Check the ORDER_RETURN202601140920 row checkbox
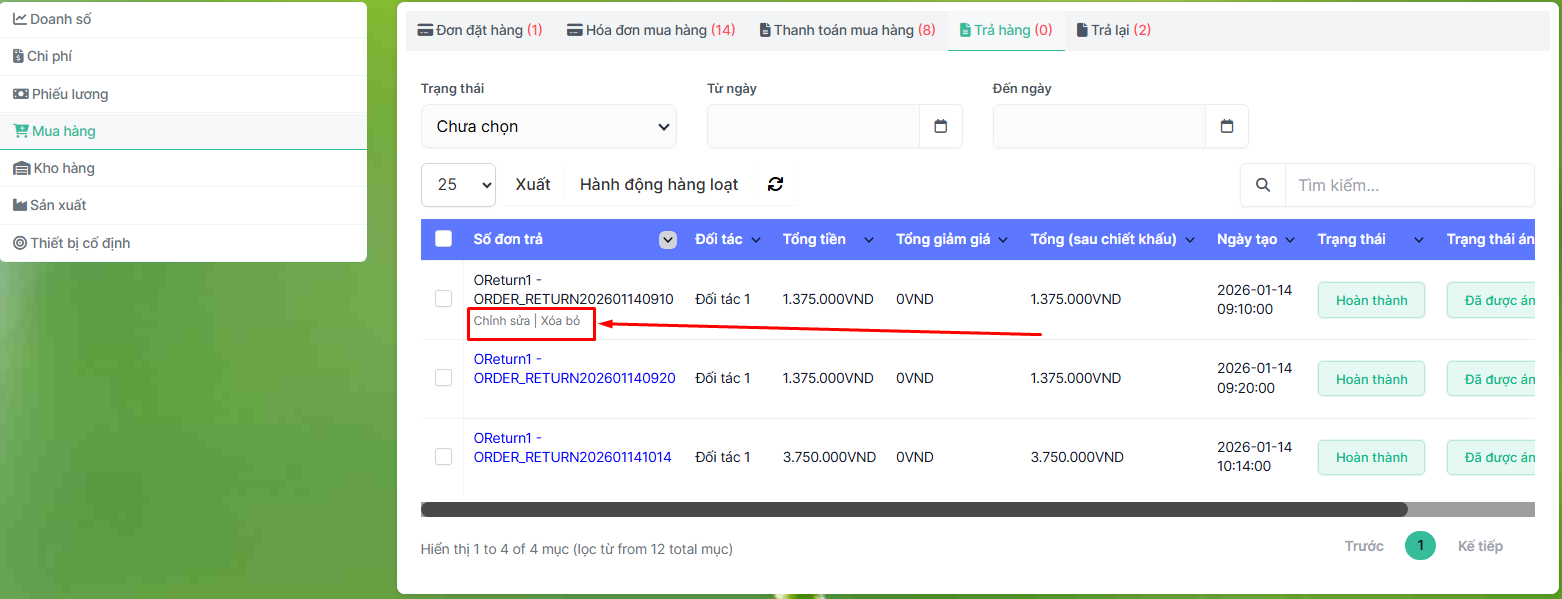Image resolution: width=1562 pixels, height=599 pixels. pos(443,378)
